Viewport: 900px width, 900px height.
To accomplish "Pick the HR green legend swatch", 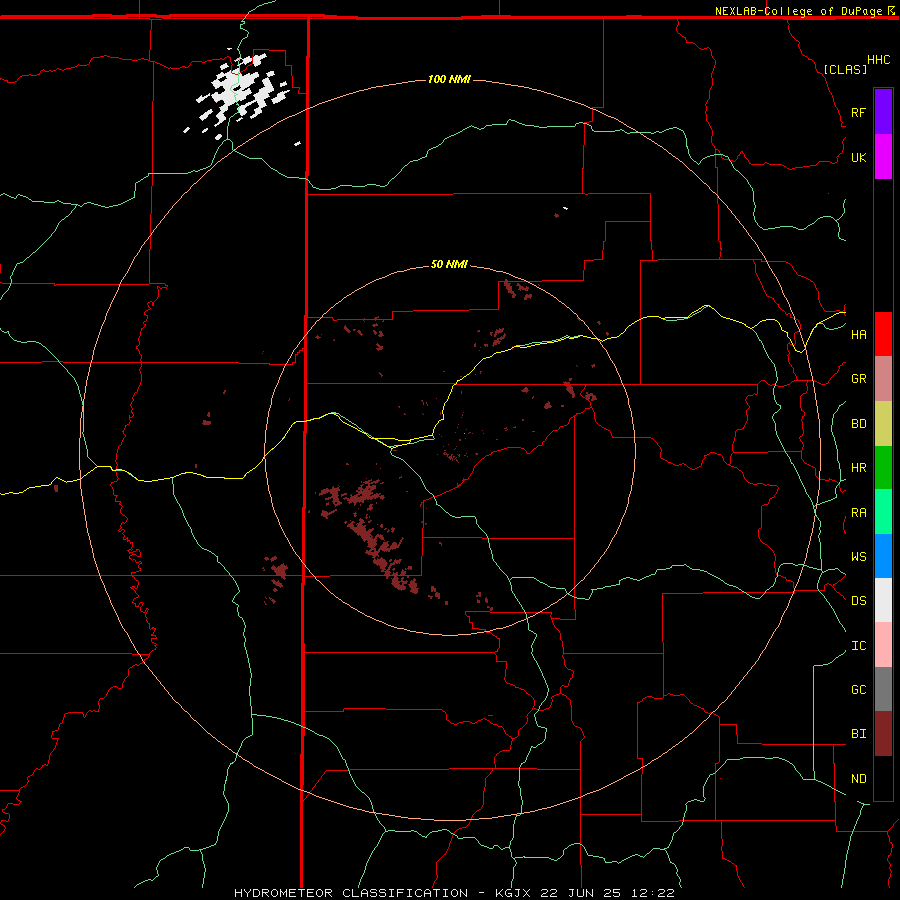I will coord(883,467).
